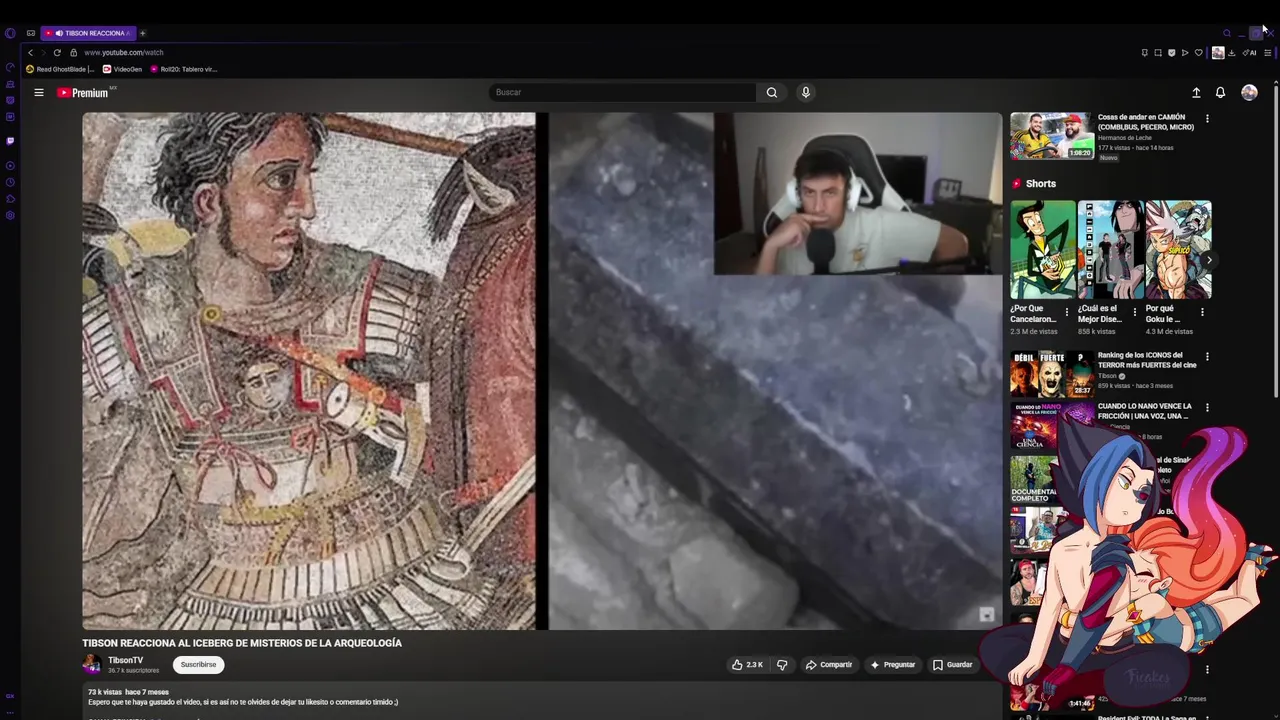Open the YouTube hamburger guide menu
Viewport: 1280px width, 720px height.
pyautogui.click(x=39, y=92)
